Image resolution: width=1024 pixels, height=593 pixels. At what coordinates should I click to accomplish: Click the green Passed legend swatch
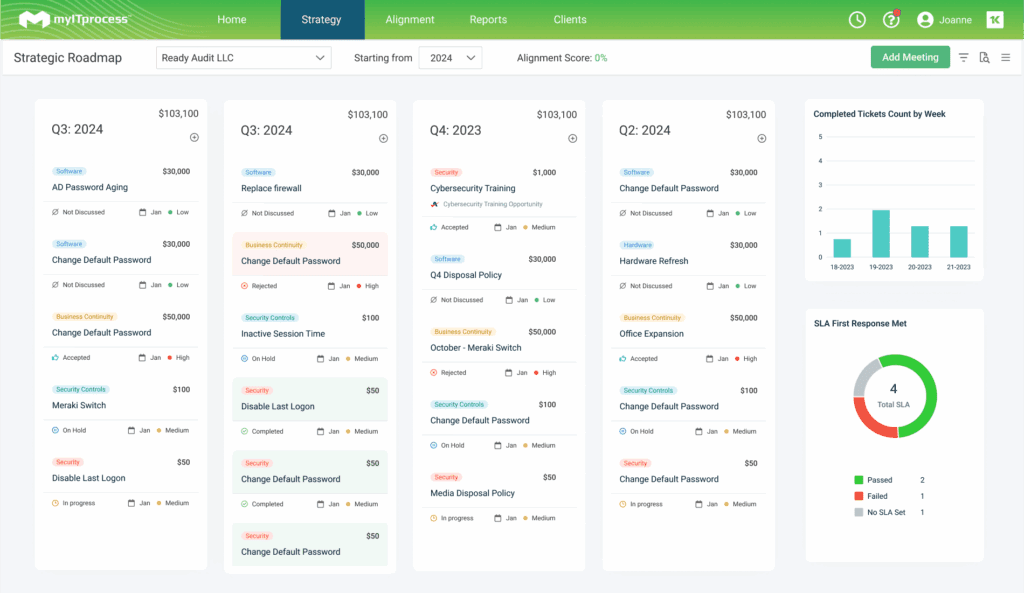(x=858, y=481)
